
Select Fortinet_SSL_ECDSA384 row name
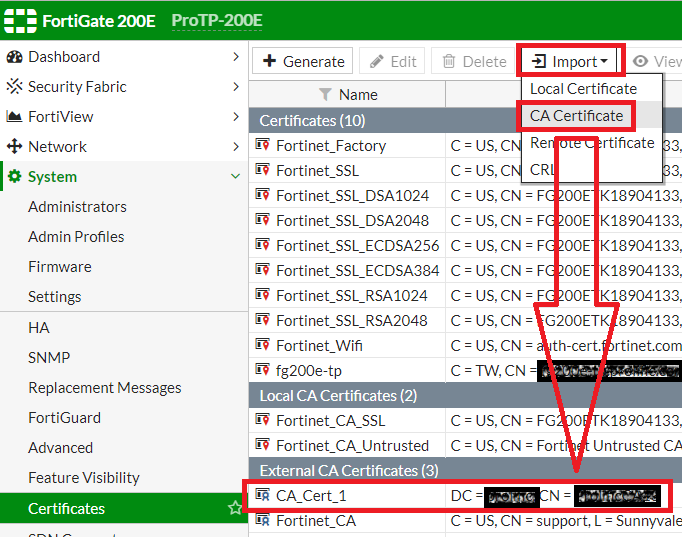pyautogui.click(x=358, y=270)
